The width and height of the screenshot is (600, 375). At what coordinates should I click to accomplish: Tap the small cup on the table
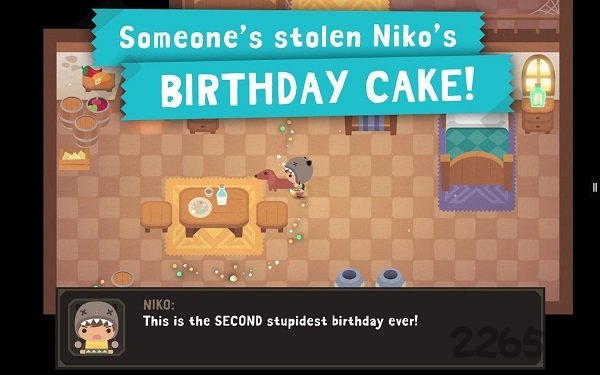click(x=209, y=191)
